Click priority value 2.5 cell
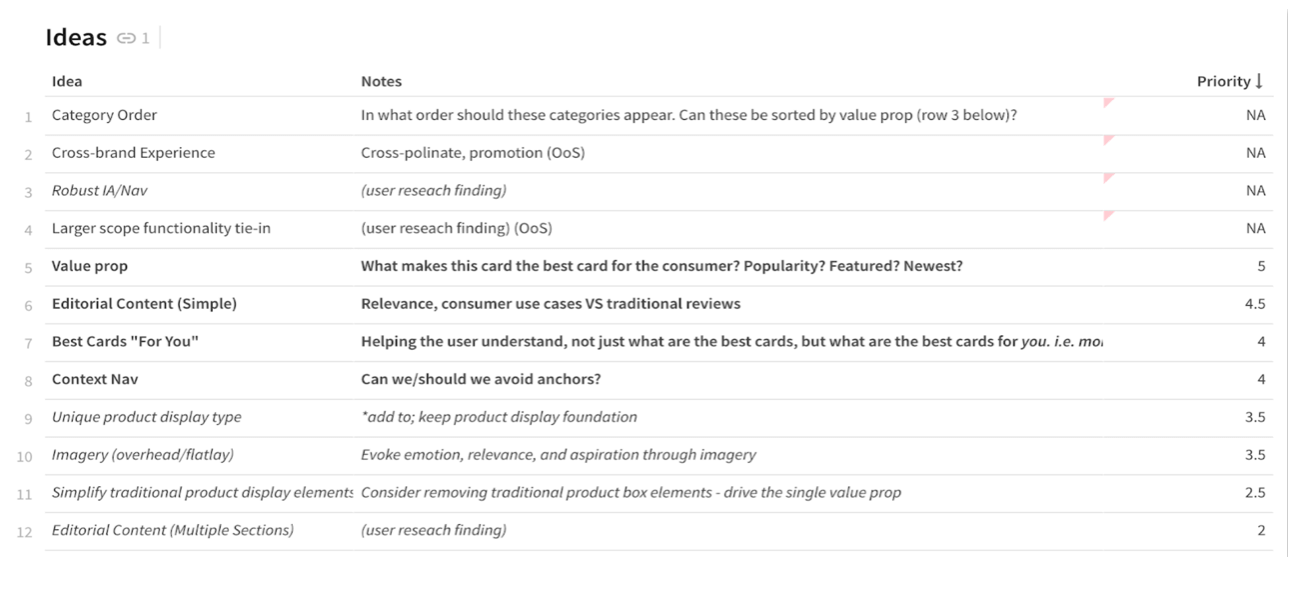1294x606 pixels. tap(1254, 493)
